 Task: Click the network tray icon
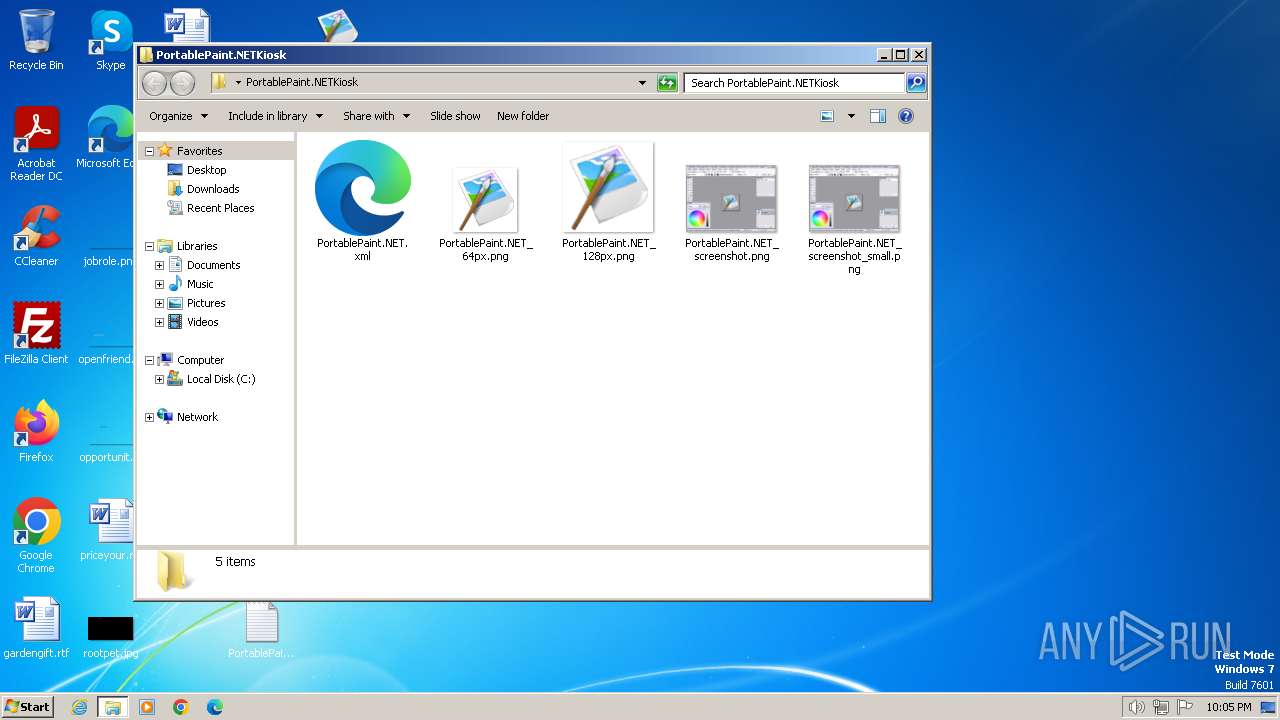point(1161,707)
